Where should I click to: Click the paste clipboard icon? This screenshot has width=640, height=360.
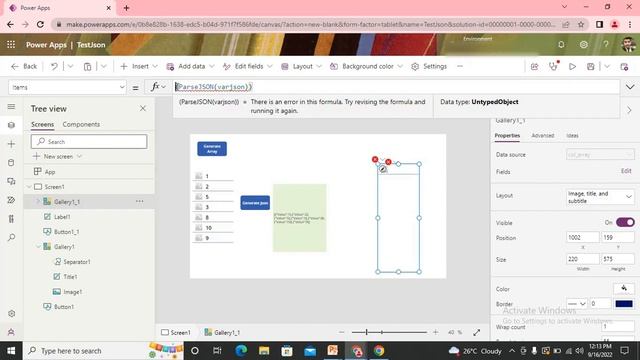tap(87, 66)
